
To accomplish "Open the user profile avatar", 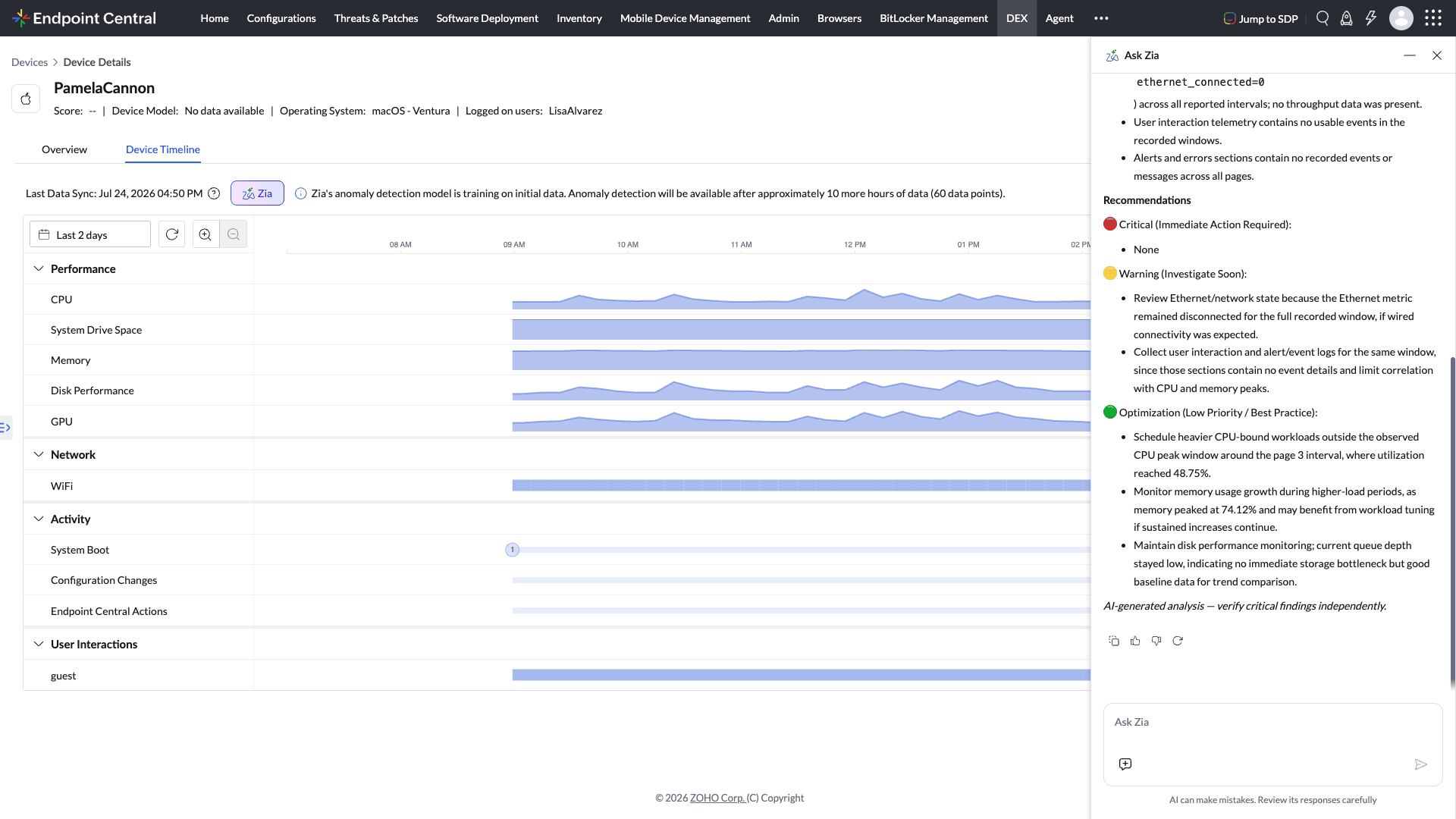I will pyautogui.click(x=1401, y=18).
